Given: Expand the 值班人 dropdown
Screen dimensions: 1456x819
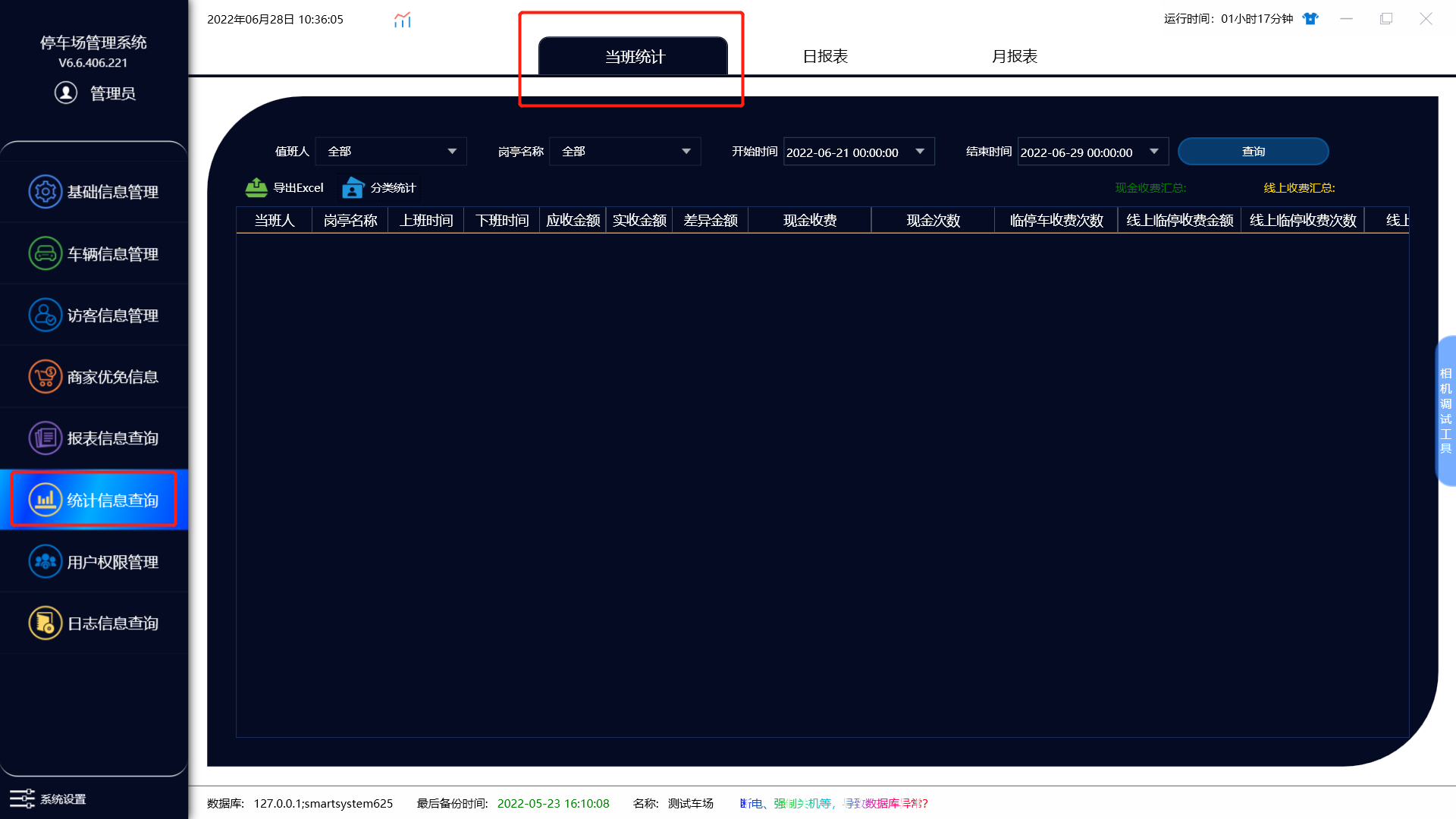Looking at the screenshot, I should point(452,152).
